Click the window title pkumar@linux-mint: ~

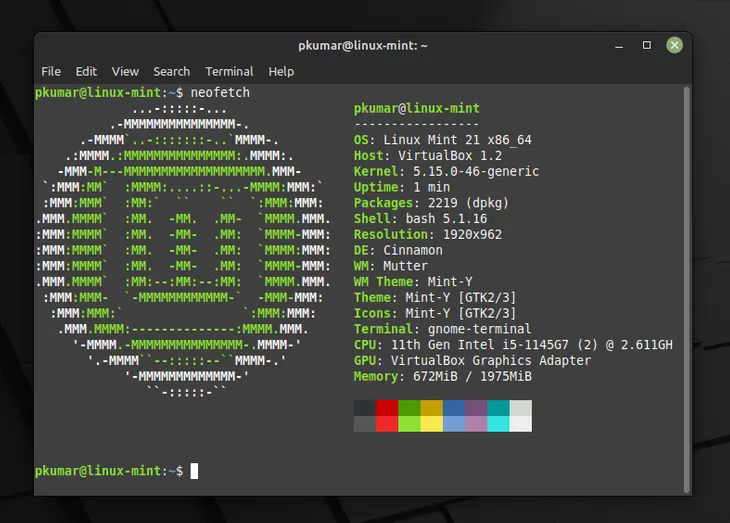(x=363, y=46)
